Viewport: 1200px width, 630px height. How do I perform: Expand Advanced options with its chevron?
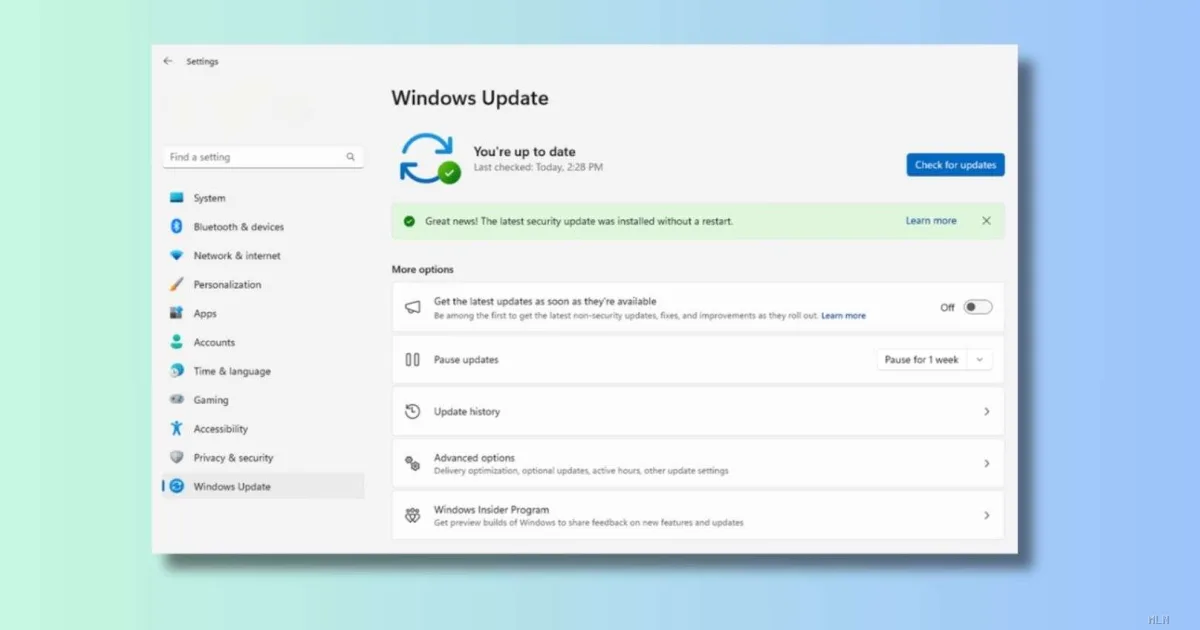coord(986,464)
